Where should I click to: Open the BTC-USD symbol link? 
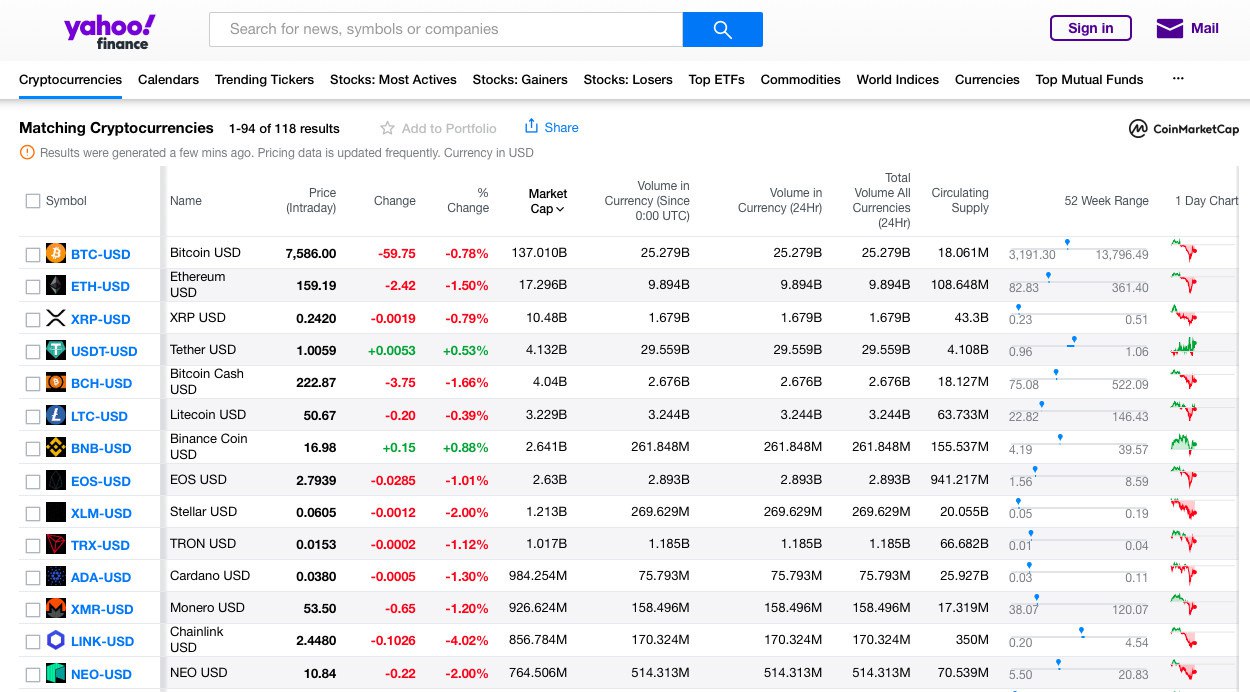click(100, 254)
